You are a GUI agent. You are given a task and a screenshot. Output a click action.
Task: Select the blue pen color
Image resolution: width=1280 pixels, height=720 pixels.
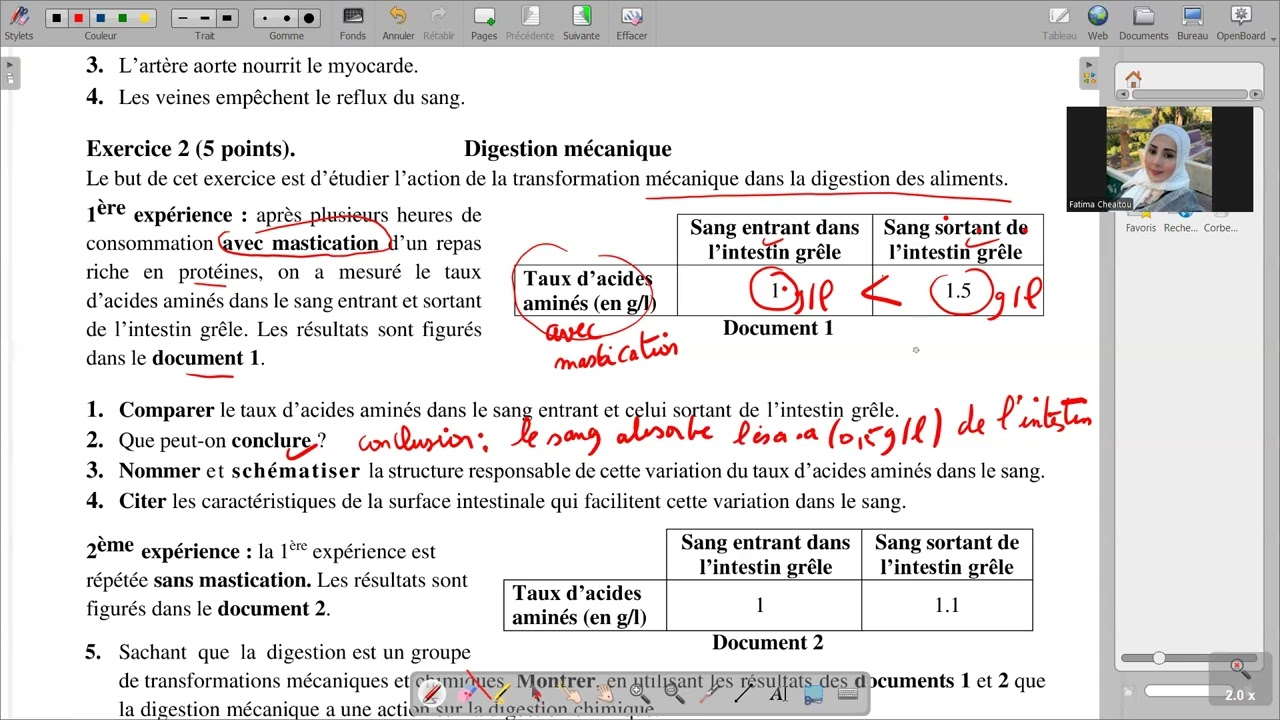point(101,18)
